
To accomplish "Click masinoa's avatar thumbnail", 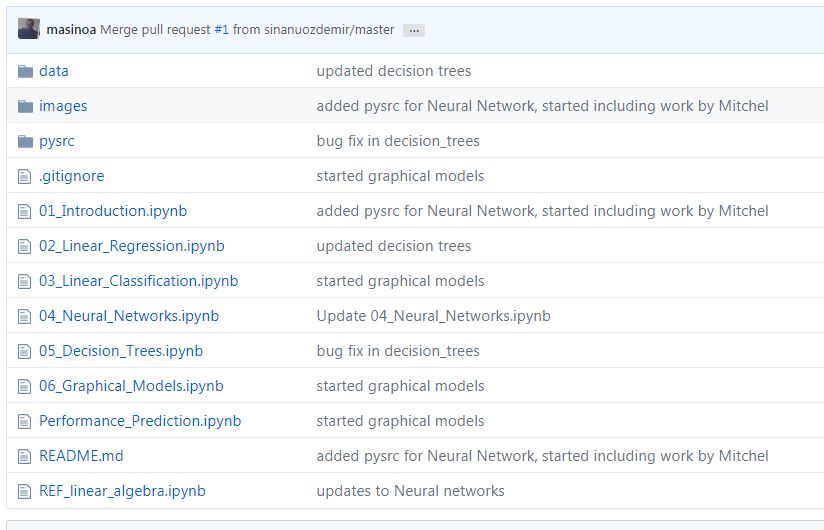I will click(x=28, y=28).
